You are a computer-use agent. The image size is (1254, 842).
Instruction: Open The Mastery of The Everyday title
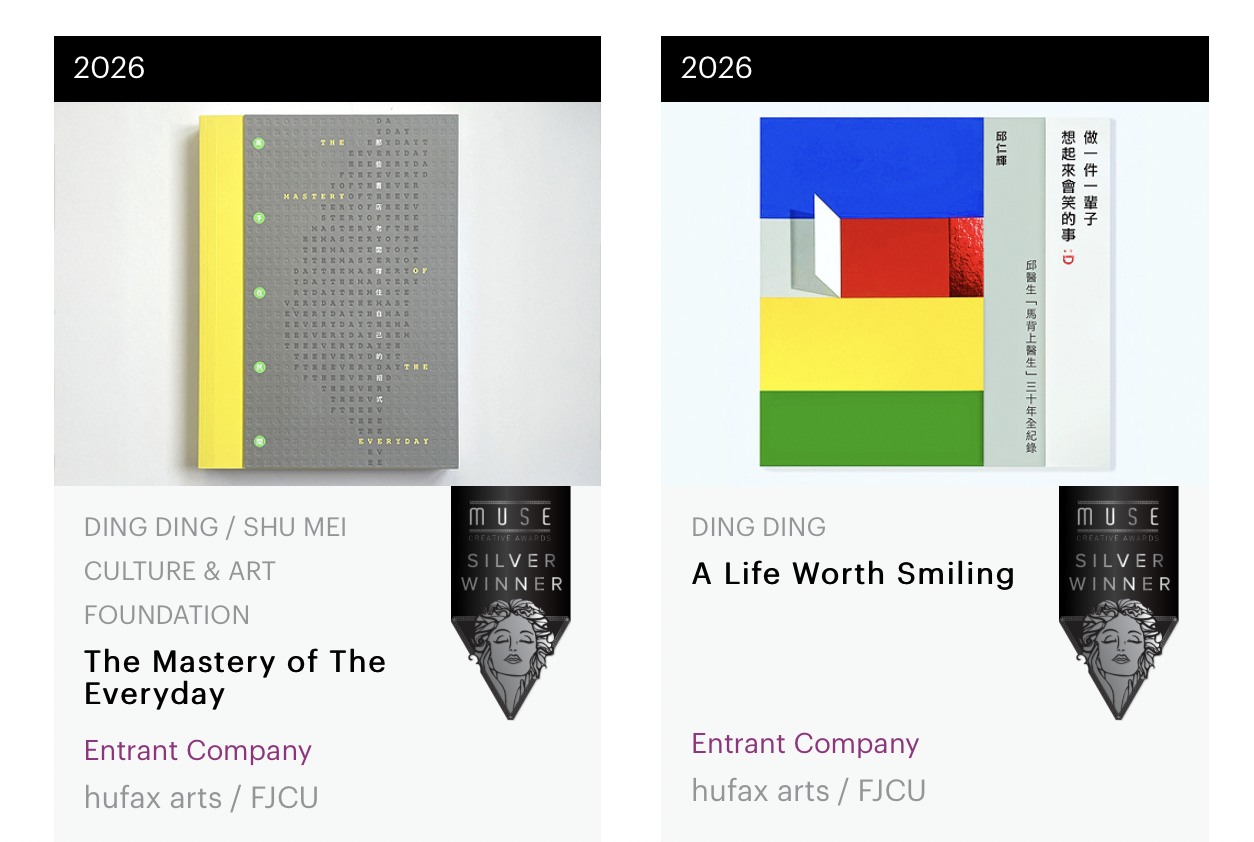pyautogui.click(x=235, y=677)
